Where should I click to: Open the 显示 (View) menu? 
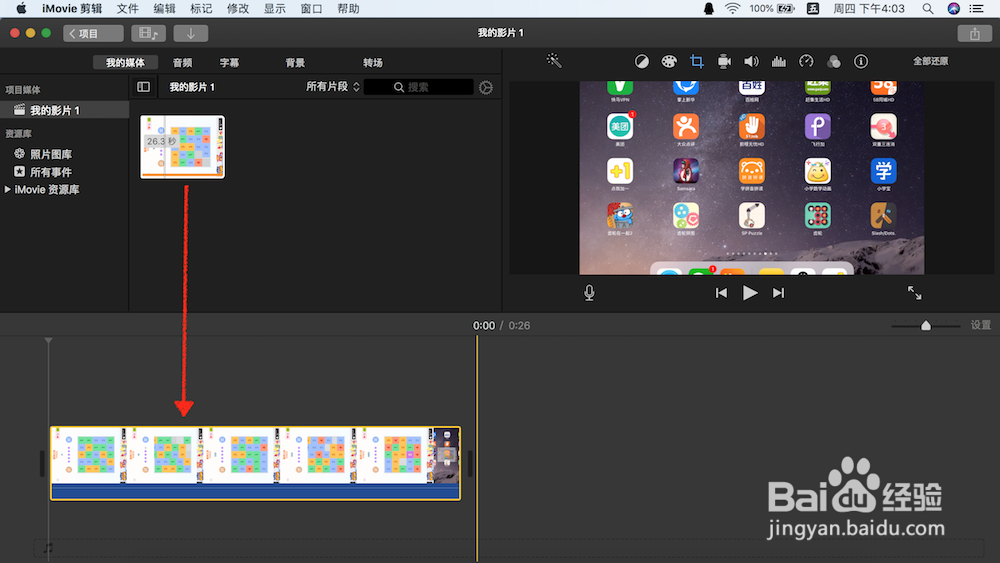pyautogui.click(x=275, y=8)
